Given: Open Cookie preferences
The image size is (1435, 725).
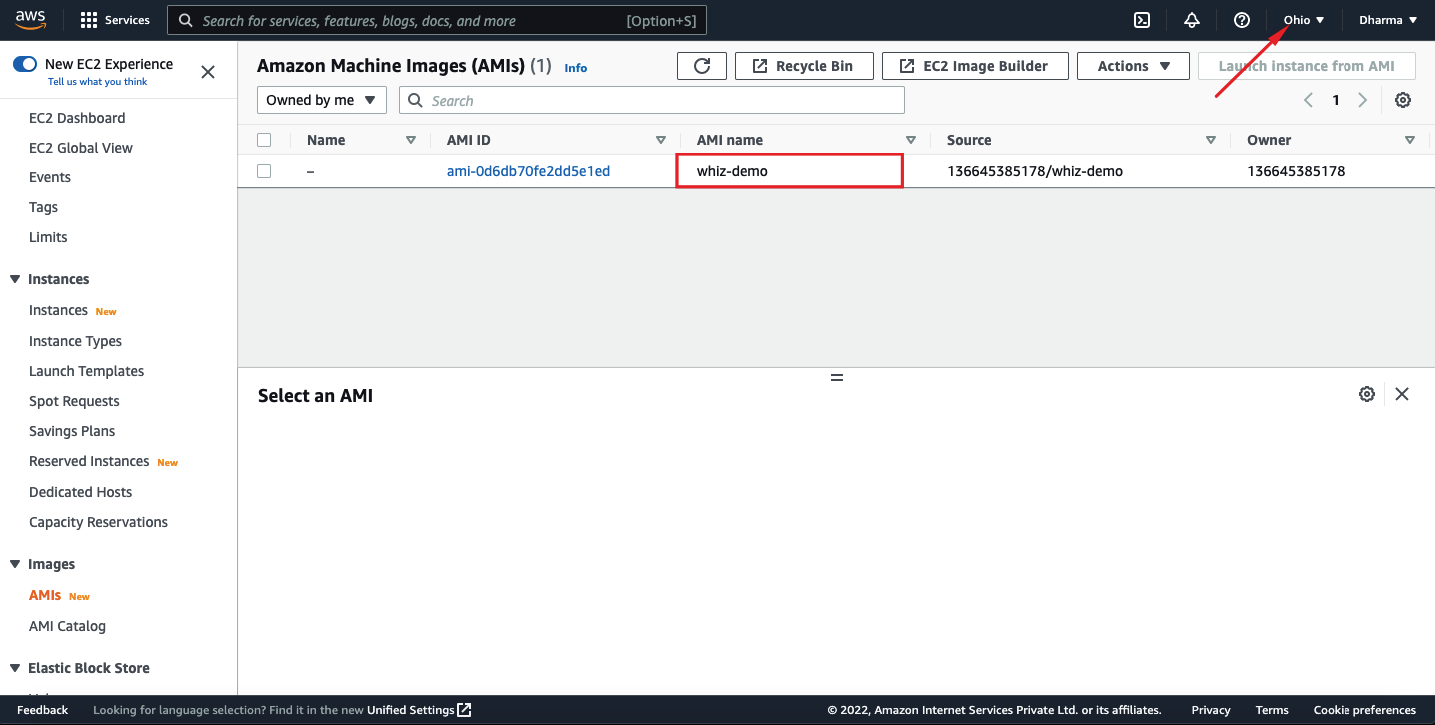Looking at the screenshot, I should coord(1365,710).
